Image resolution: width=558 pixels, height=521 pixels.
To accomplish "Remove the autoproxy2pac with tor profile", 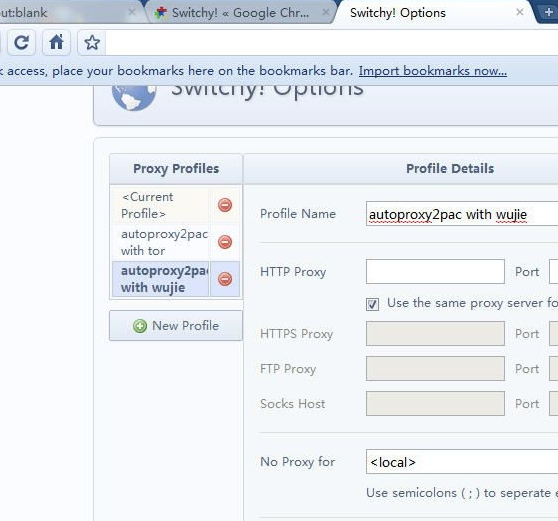I will [x=225, y=242].
